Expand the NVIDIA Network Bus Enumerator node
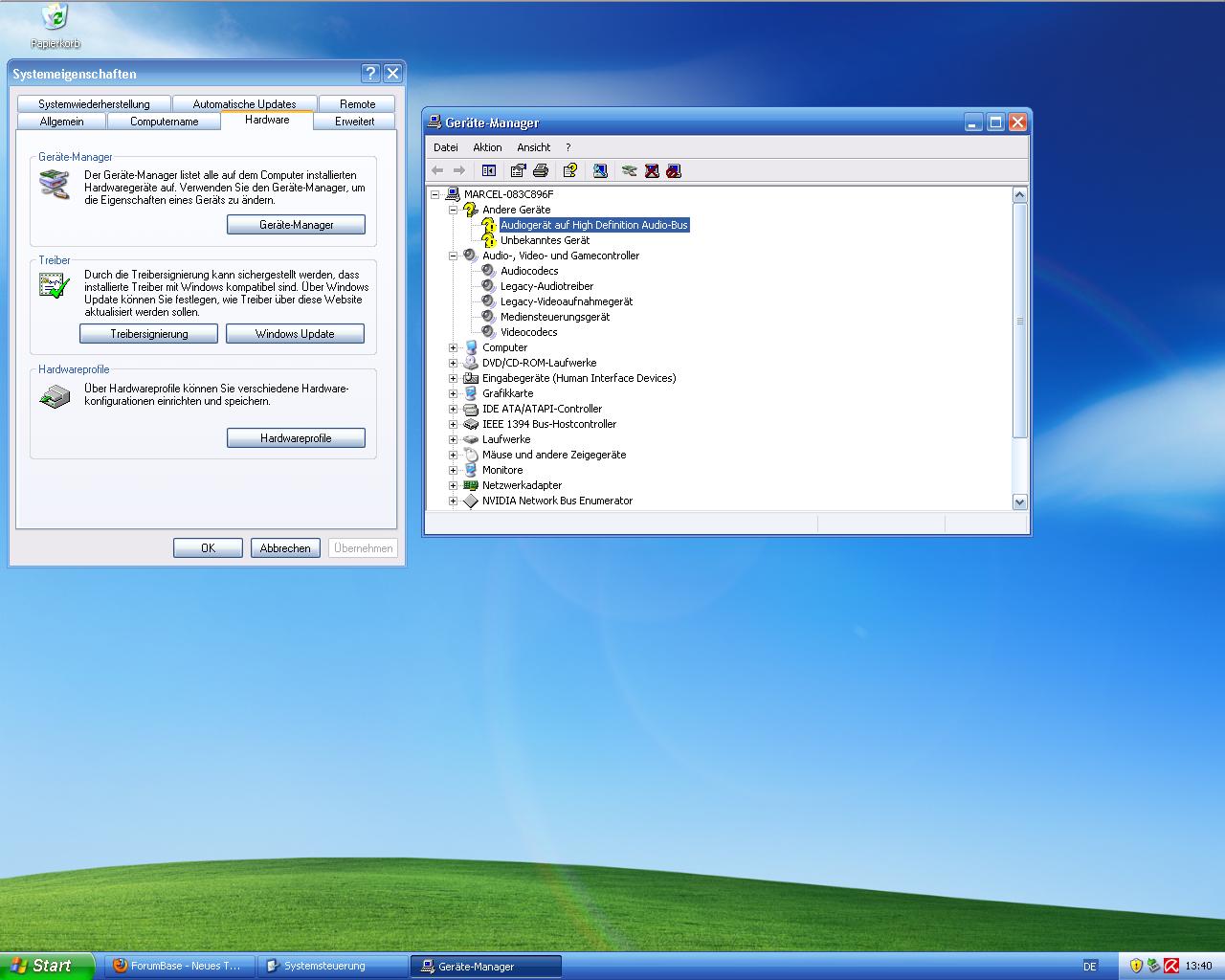The height and width of the screenshot is (980, 1225). point(453,501)
